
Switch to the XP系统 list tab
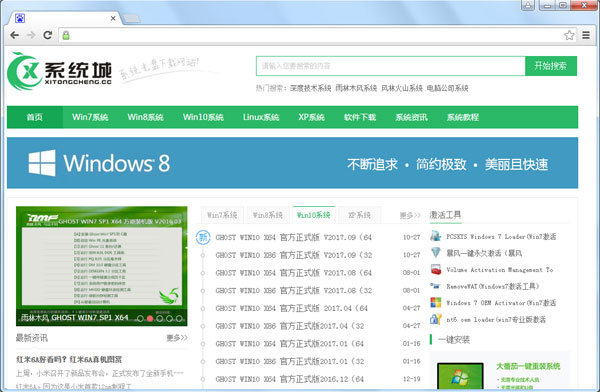(359, 215)
